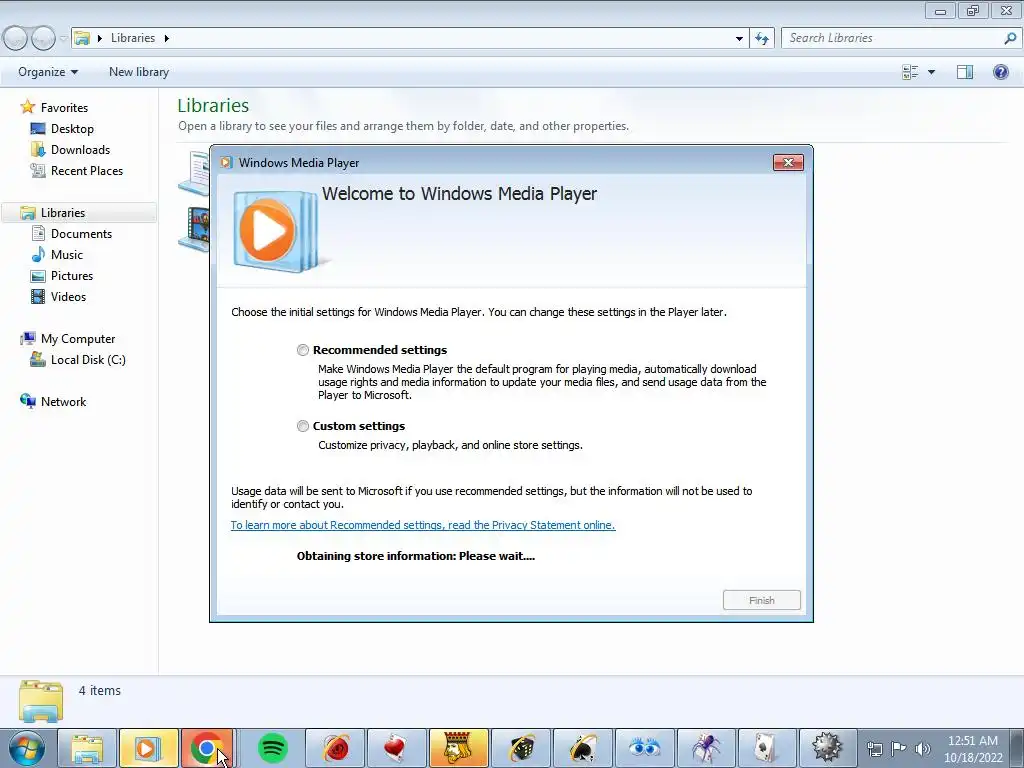1024x768 pixels.
Task: Click the small Media Player title bar icon
Action: coord(226,163)
